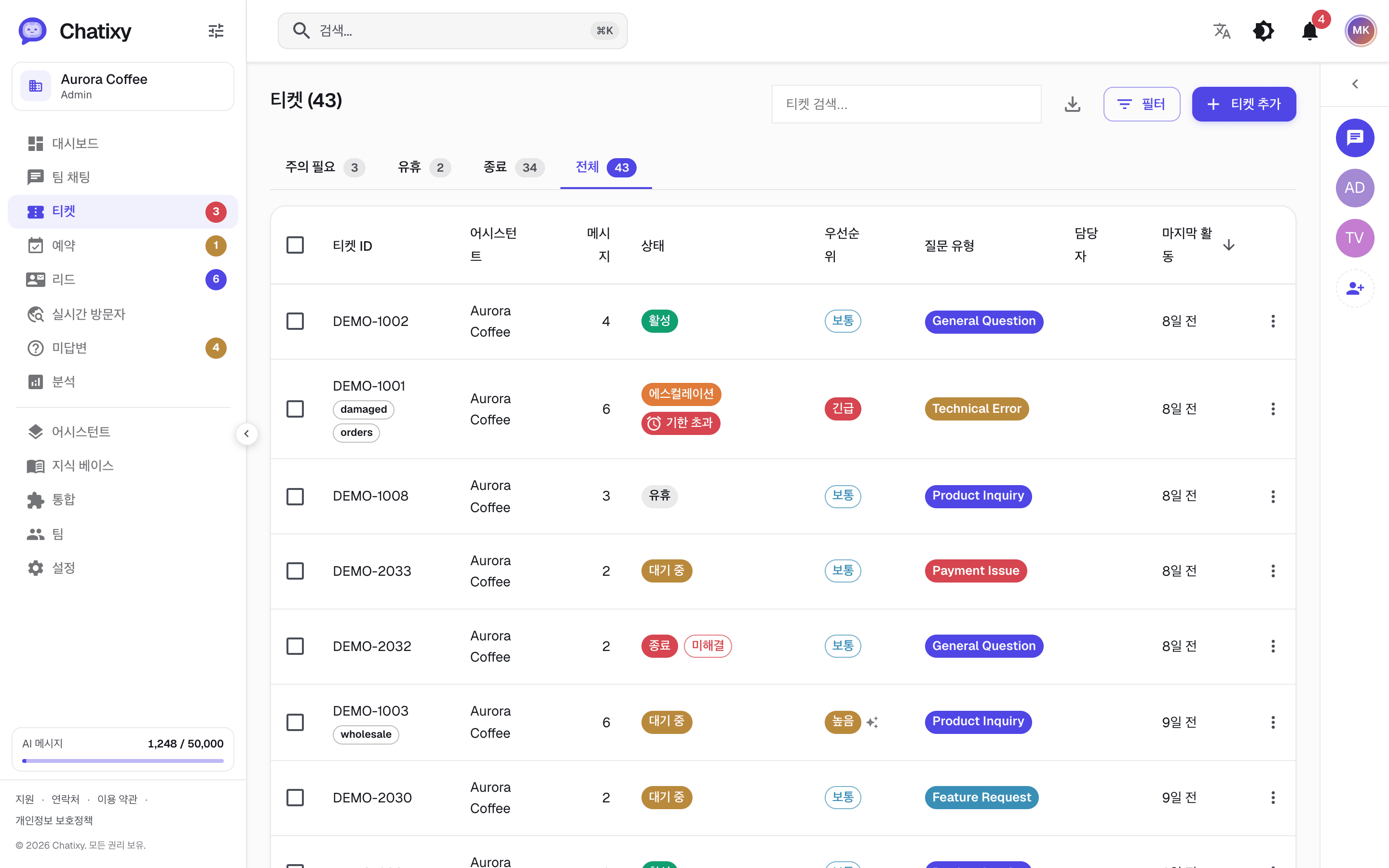Screen dimensions: 1389x868
Task: Open row actions for DEMO-1008
Action: [x=1272, y=496]
